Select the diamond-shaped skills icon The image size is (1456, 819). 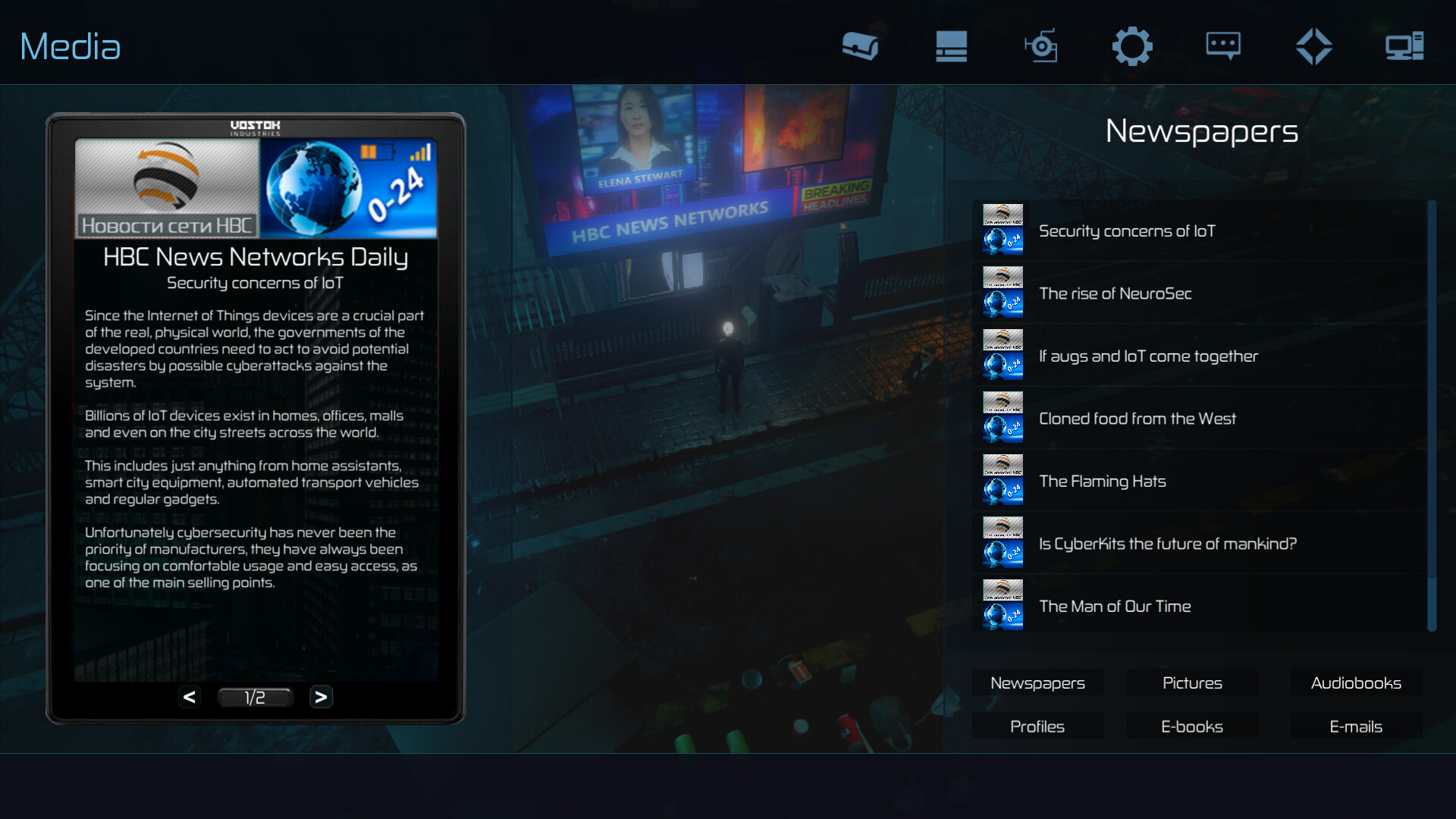tap(1315, 45)
